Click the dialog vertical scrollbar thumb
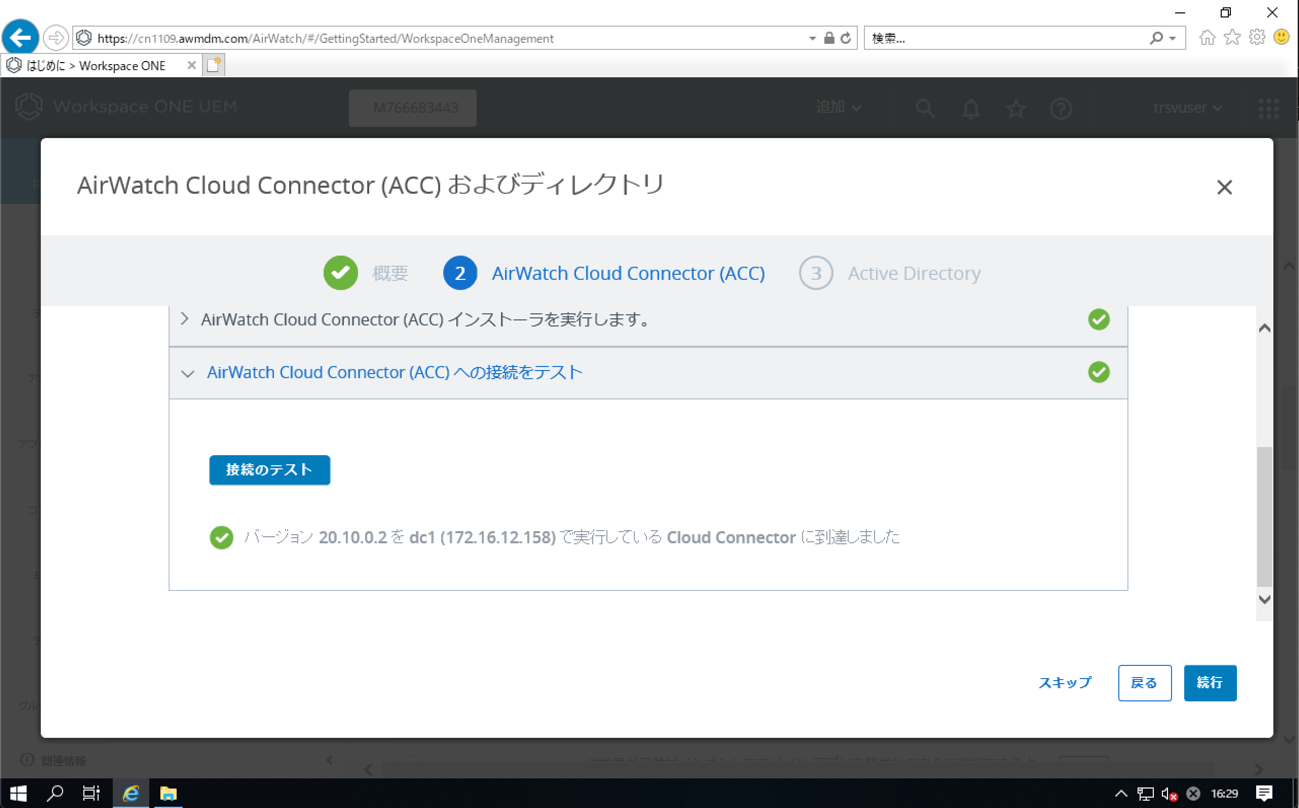1299x808 pixels. [x=1264, y=516]
